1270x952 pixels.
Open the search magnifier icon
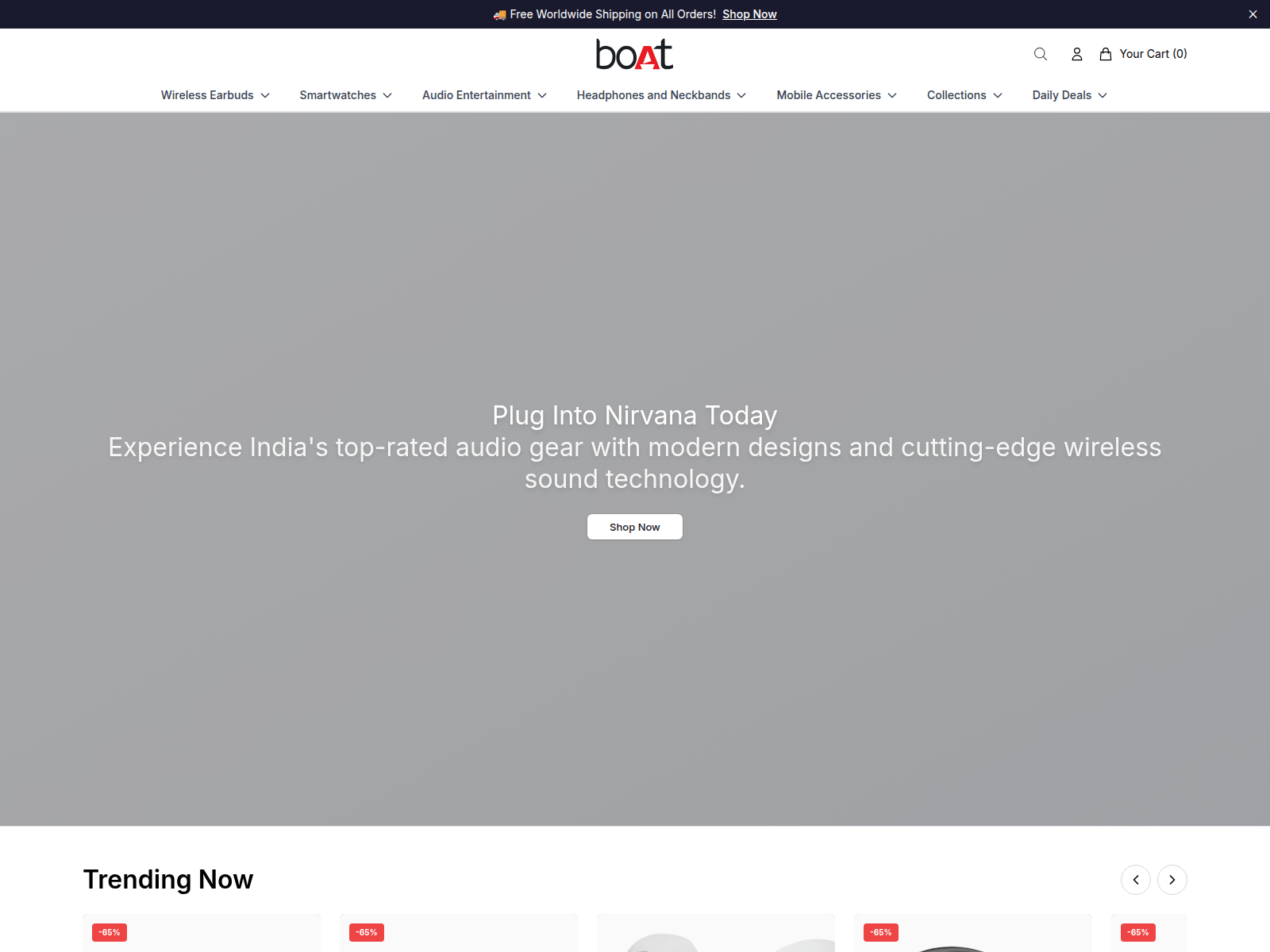click(1041, 54)
